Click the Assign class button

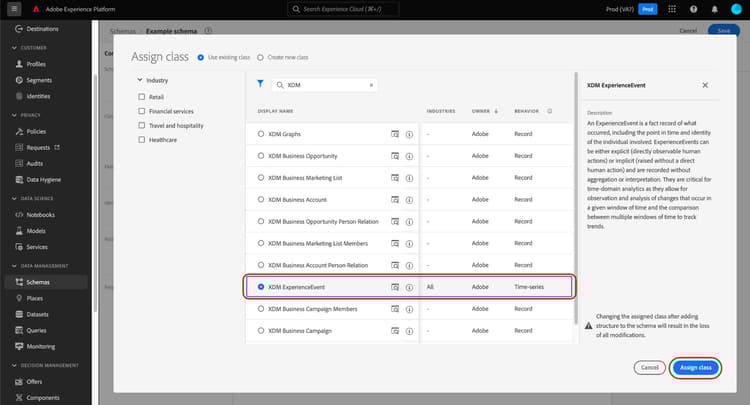click(x=695, y=367)
